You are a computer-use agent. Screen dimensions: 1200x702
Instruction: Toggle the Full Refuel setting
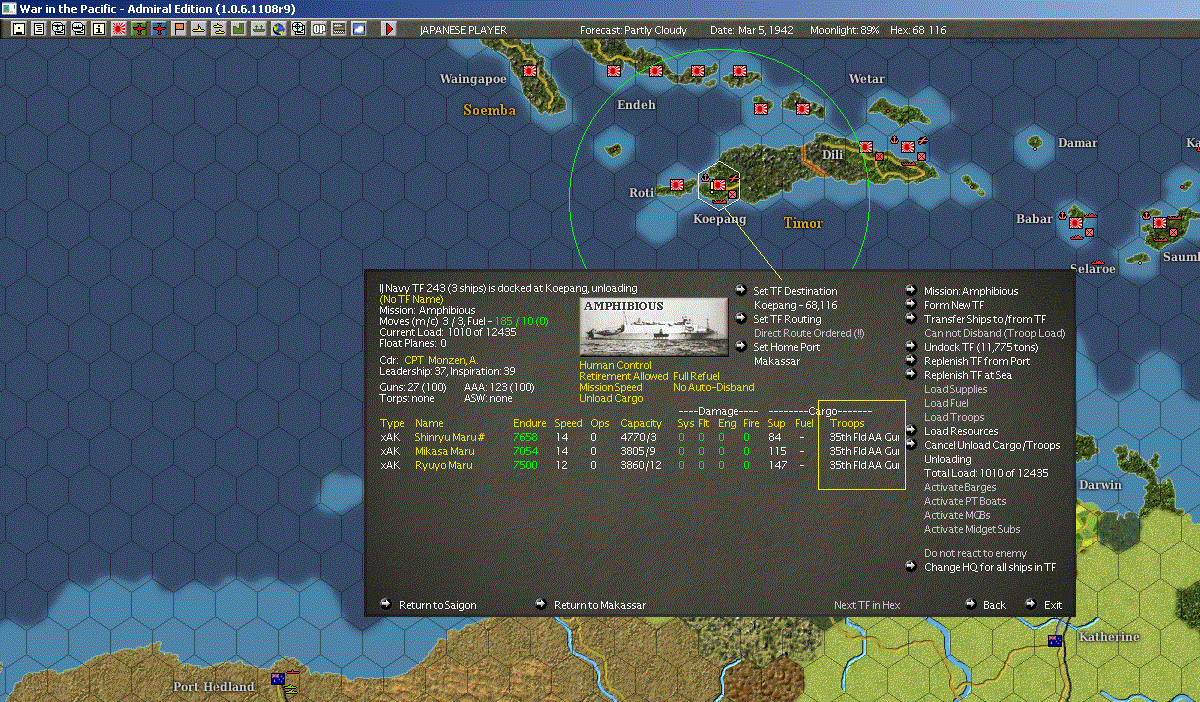696,377
